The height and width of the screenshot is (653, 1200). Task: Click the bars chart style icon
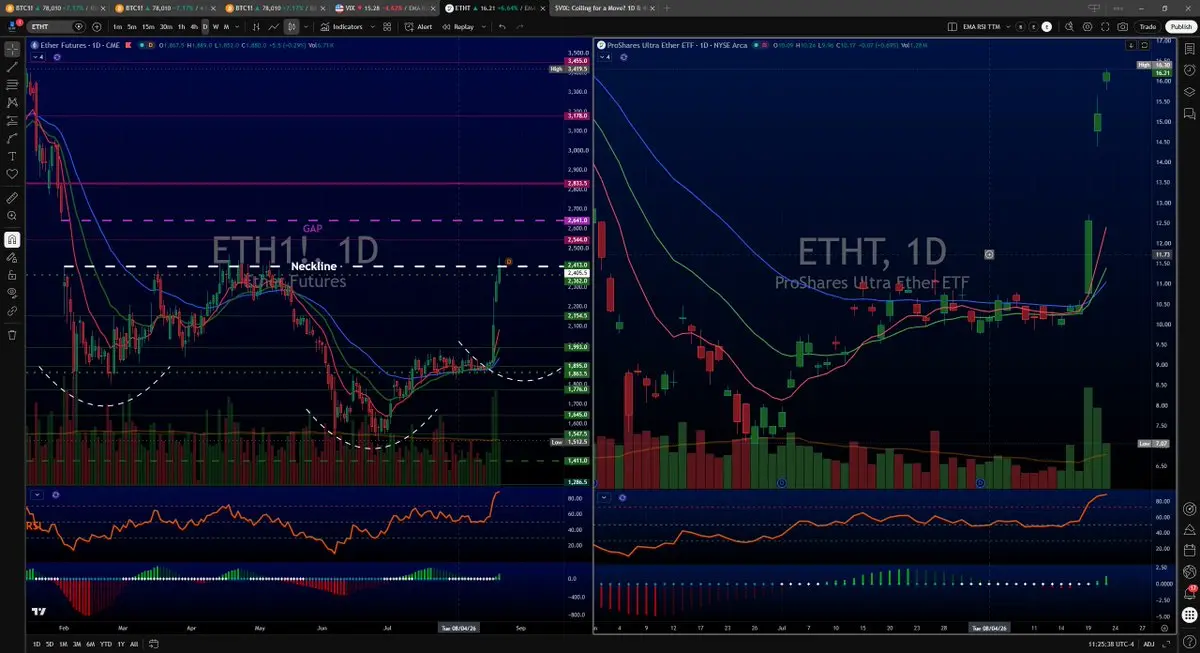(x=256, y=26)
